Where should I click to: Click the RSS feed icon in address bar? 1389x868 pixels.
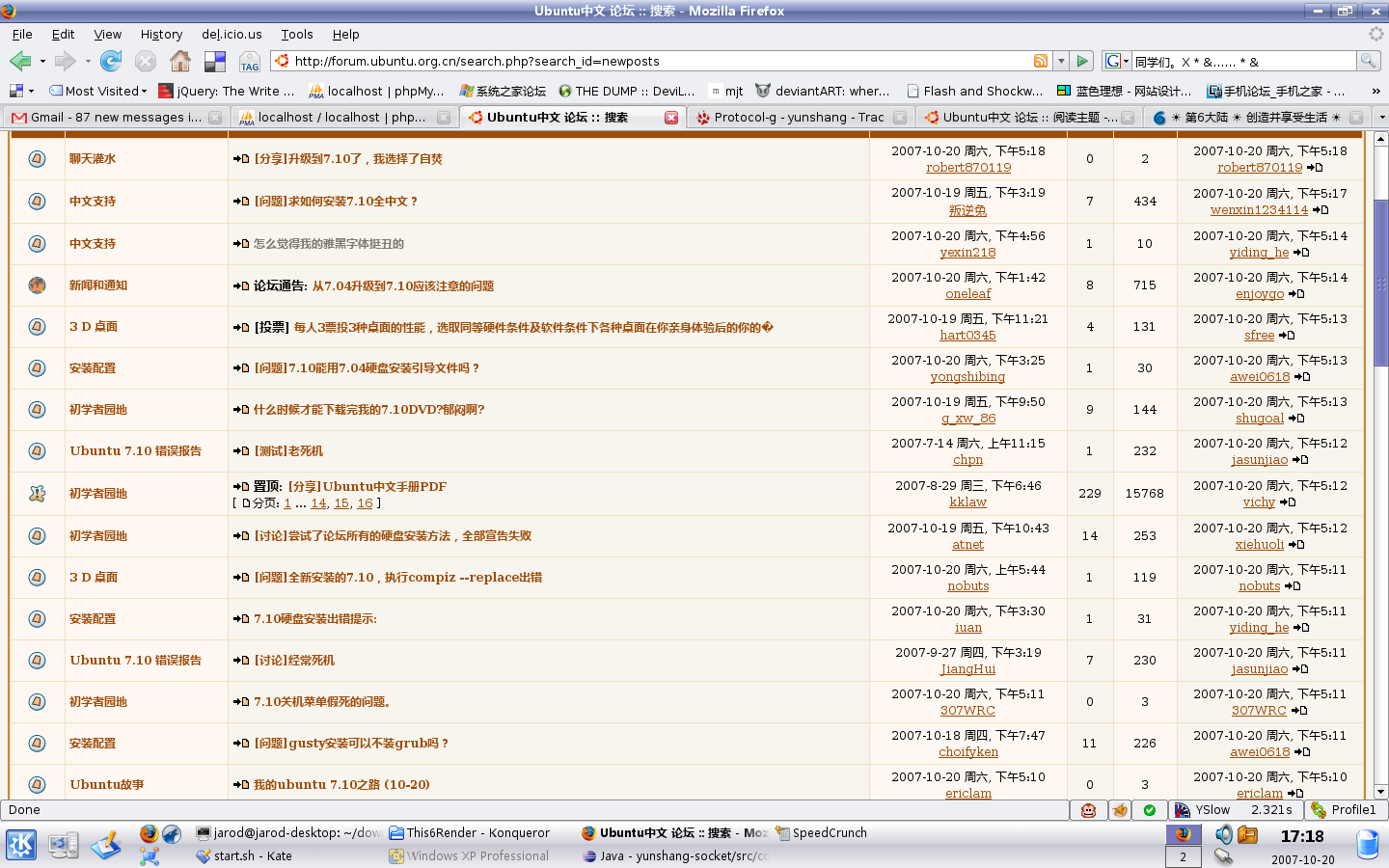point(1041,61)
